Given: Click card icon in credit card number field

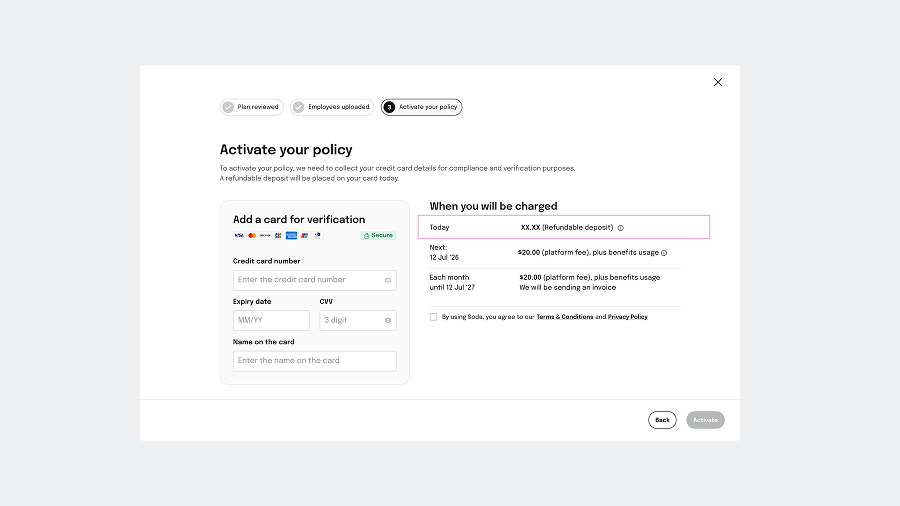Looking at the screenshot, I should (x=387, y=280).
